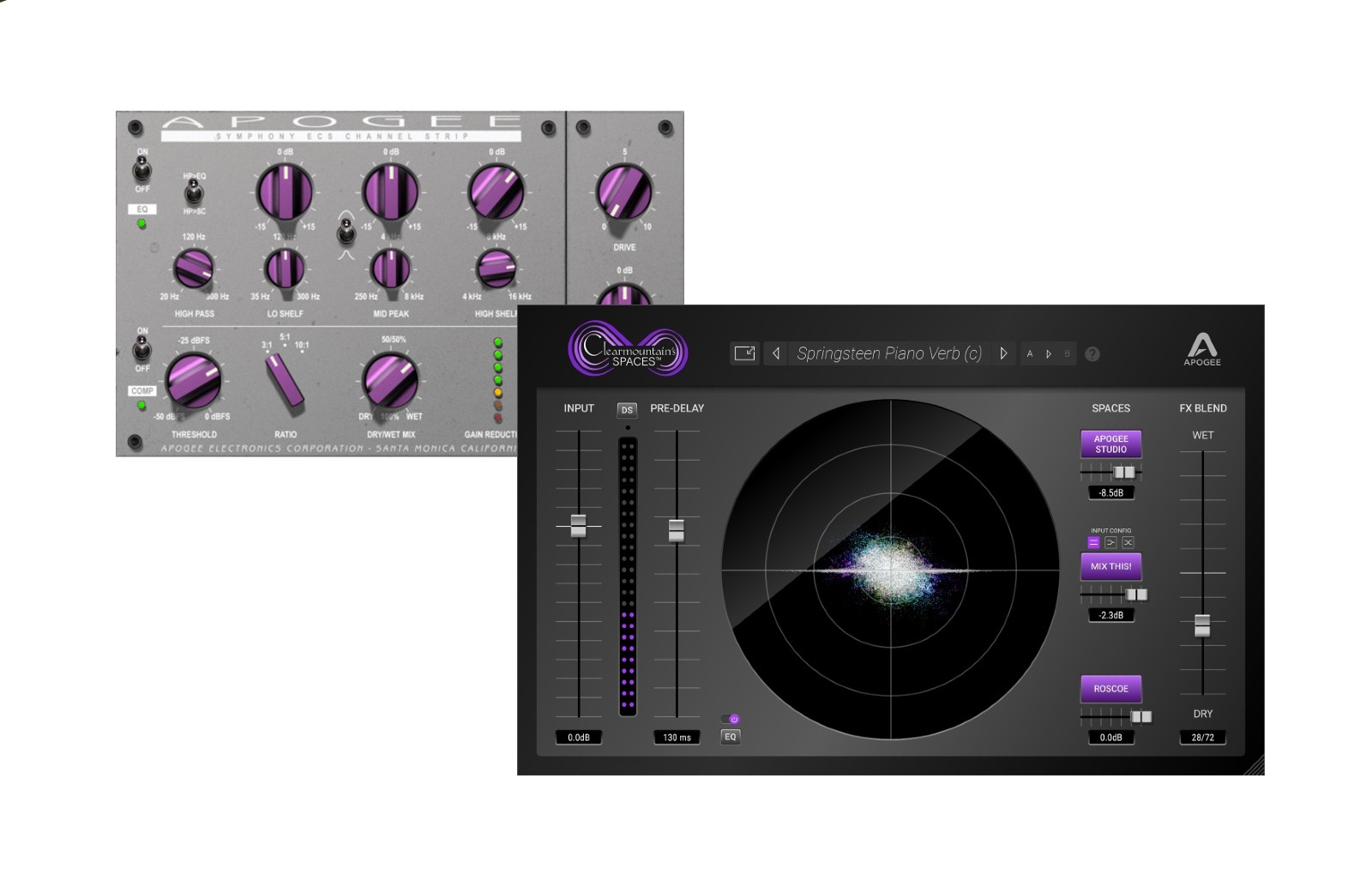
Task: Click the 130 ms pre-delay value field
Action: click(677, 737)
